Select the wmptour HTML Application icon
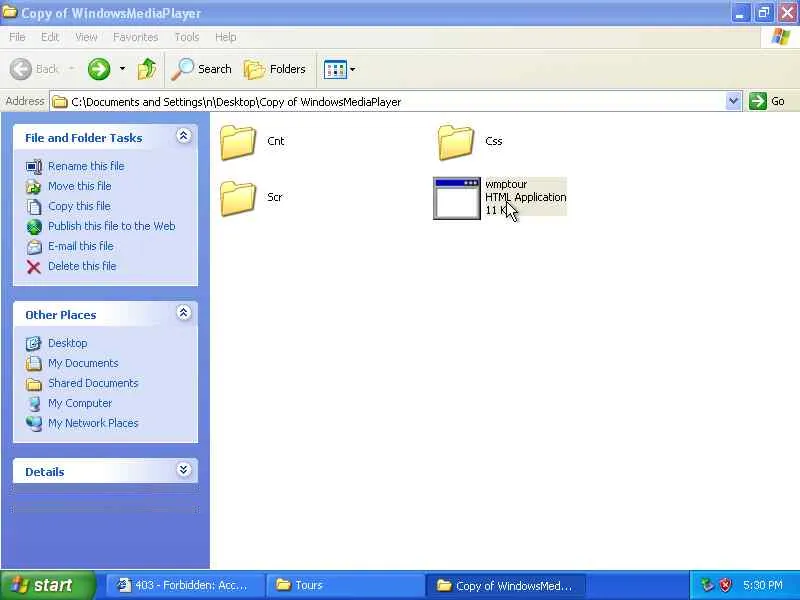 (457, 198)
